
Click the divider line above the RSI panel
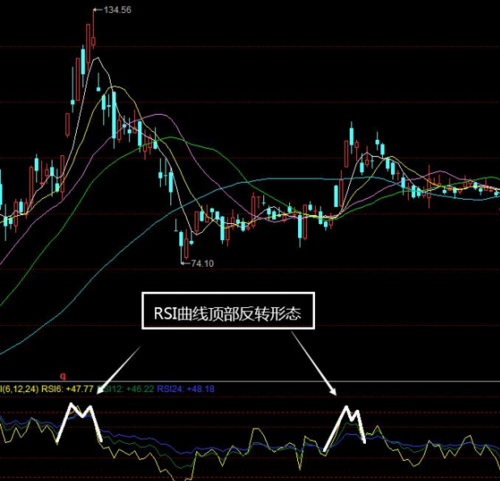pyautogui.click(x=250, y=381)
